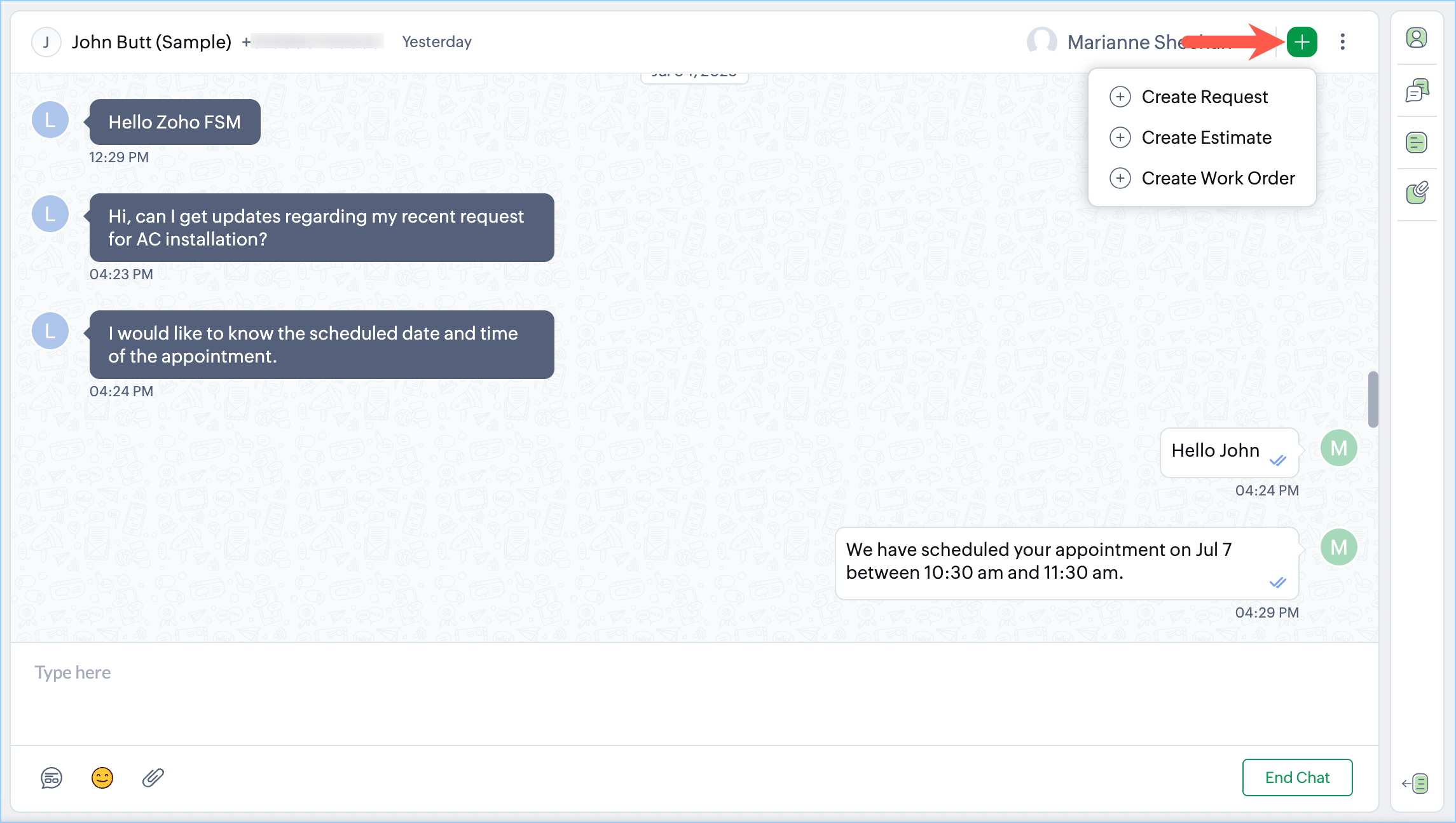Select Create Work Order menu option

(x=1217, y=178)
